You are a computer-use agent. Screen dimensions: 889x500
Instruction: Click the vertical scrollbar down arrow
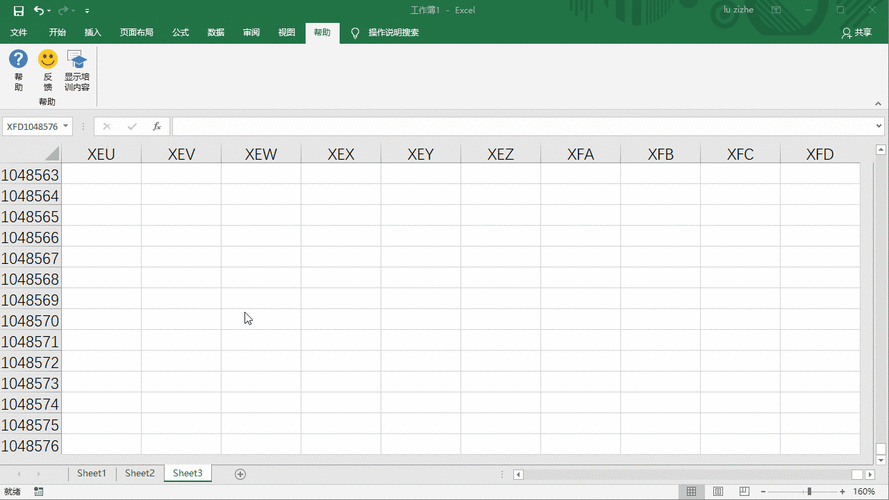[x=880, y=460]
